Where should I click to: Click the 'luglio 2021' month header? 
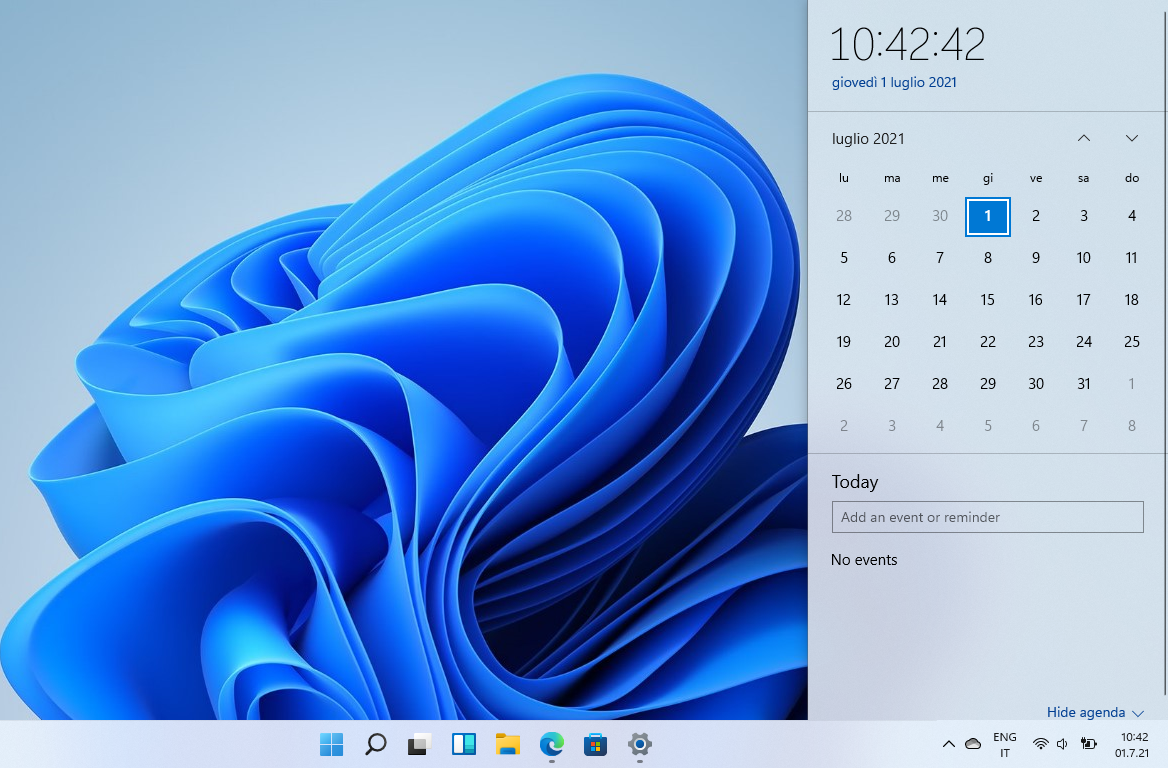pyautogui.click(x=868, y=139)
